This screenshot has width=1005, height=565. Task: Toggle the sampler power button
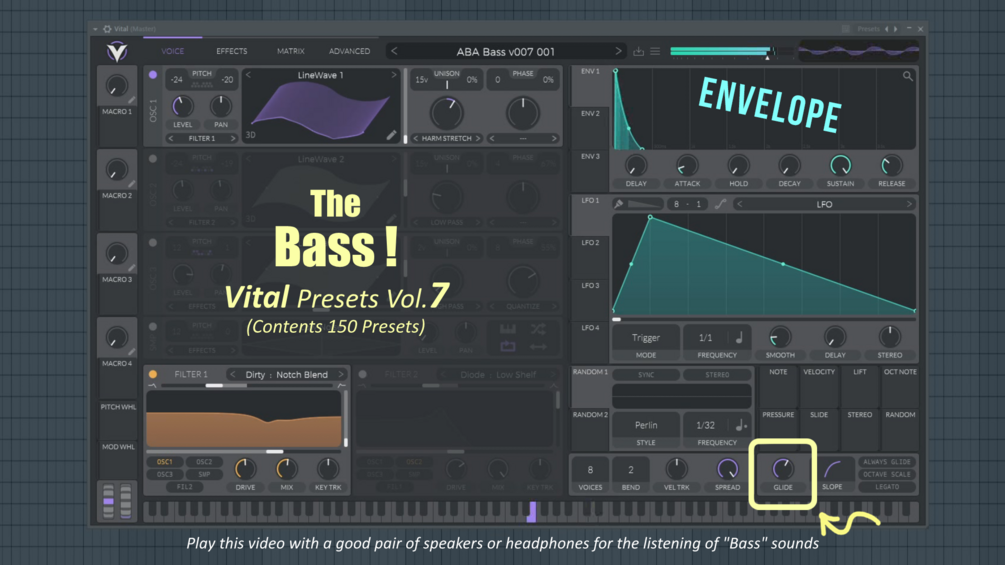tap(153, 327)
